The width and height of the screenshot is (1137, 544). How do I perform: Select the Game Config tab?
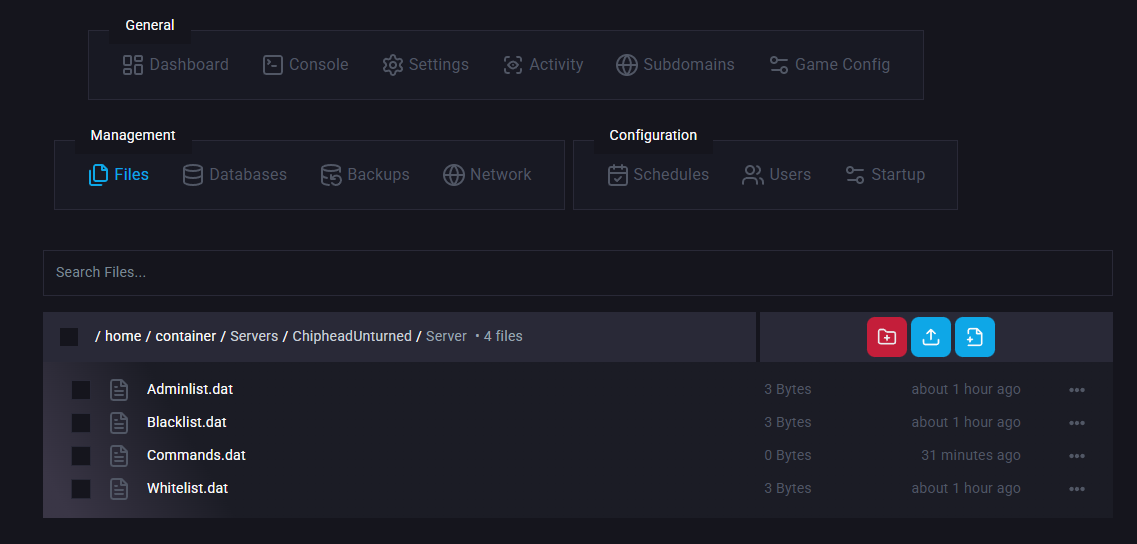tap(829, 65)
